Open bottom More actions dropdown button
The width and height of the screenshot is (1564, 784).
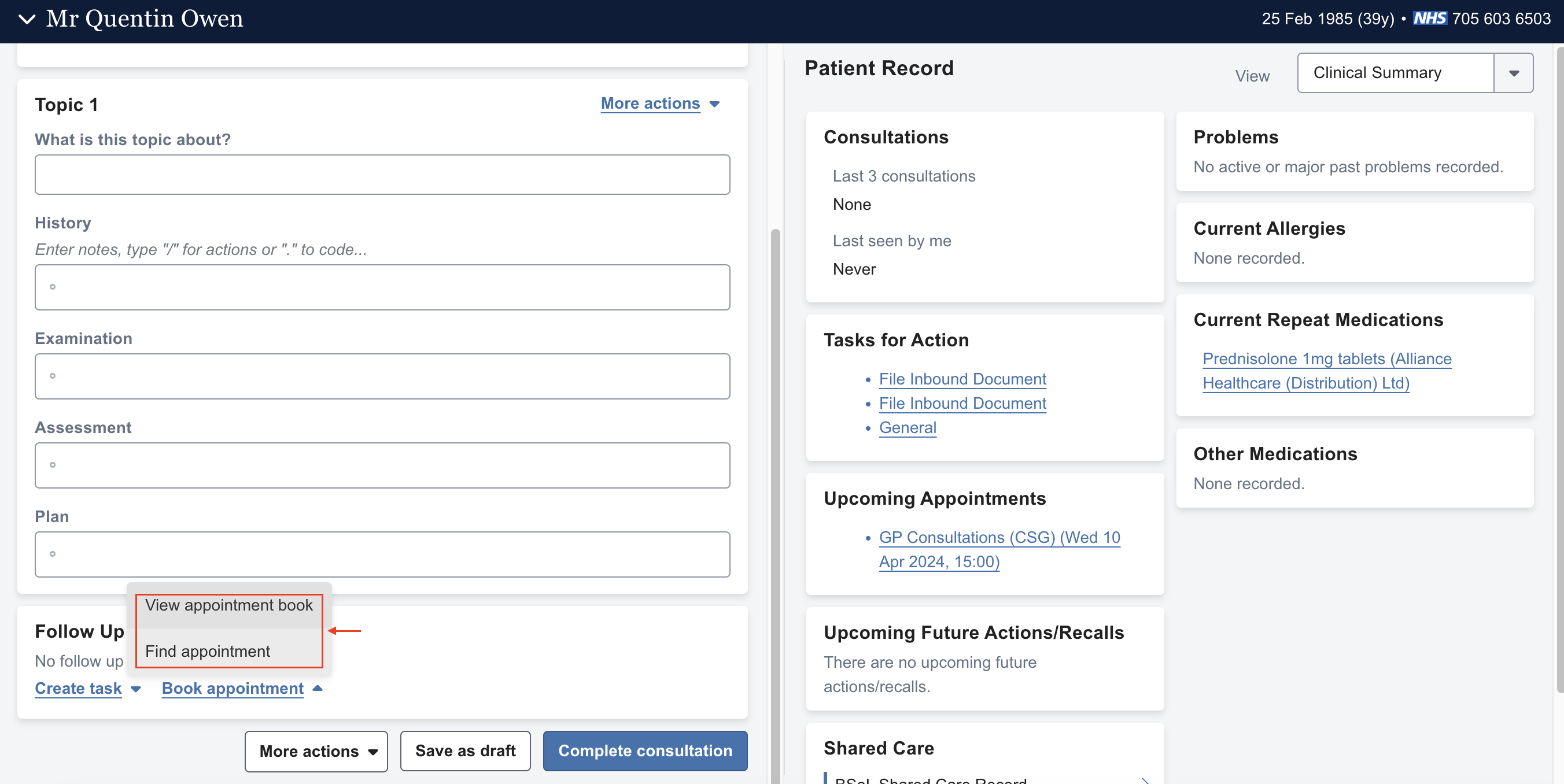(x=316, y=751)
